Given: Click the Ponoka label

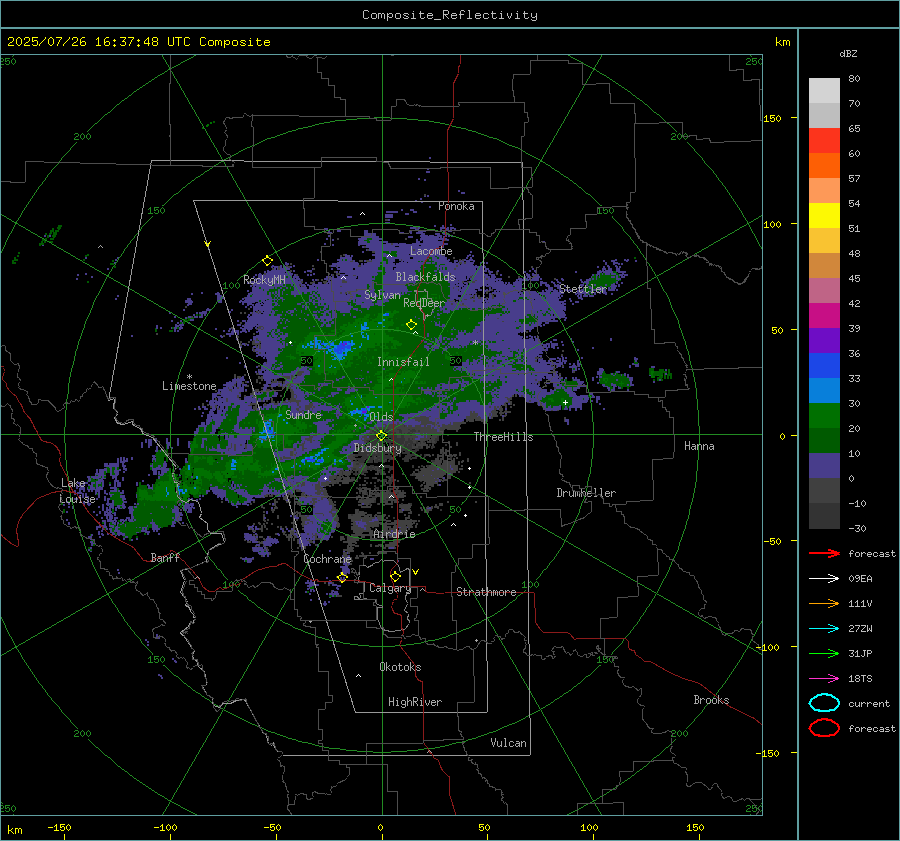Looking at the screenshot, I should pyautogui.click(x=456, y=206).
